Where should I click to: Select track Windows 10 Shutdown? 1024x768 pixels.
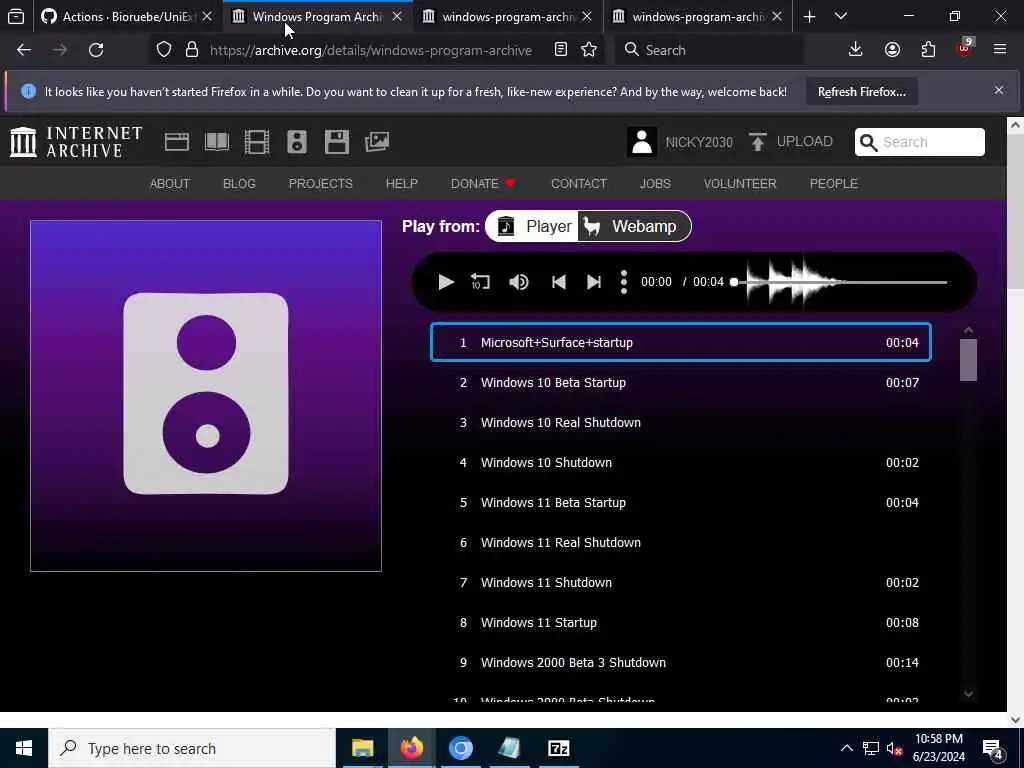click(x=680, y=462)
